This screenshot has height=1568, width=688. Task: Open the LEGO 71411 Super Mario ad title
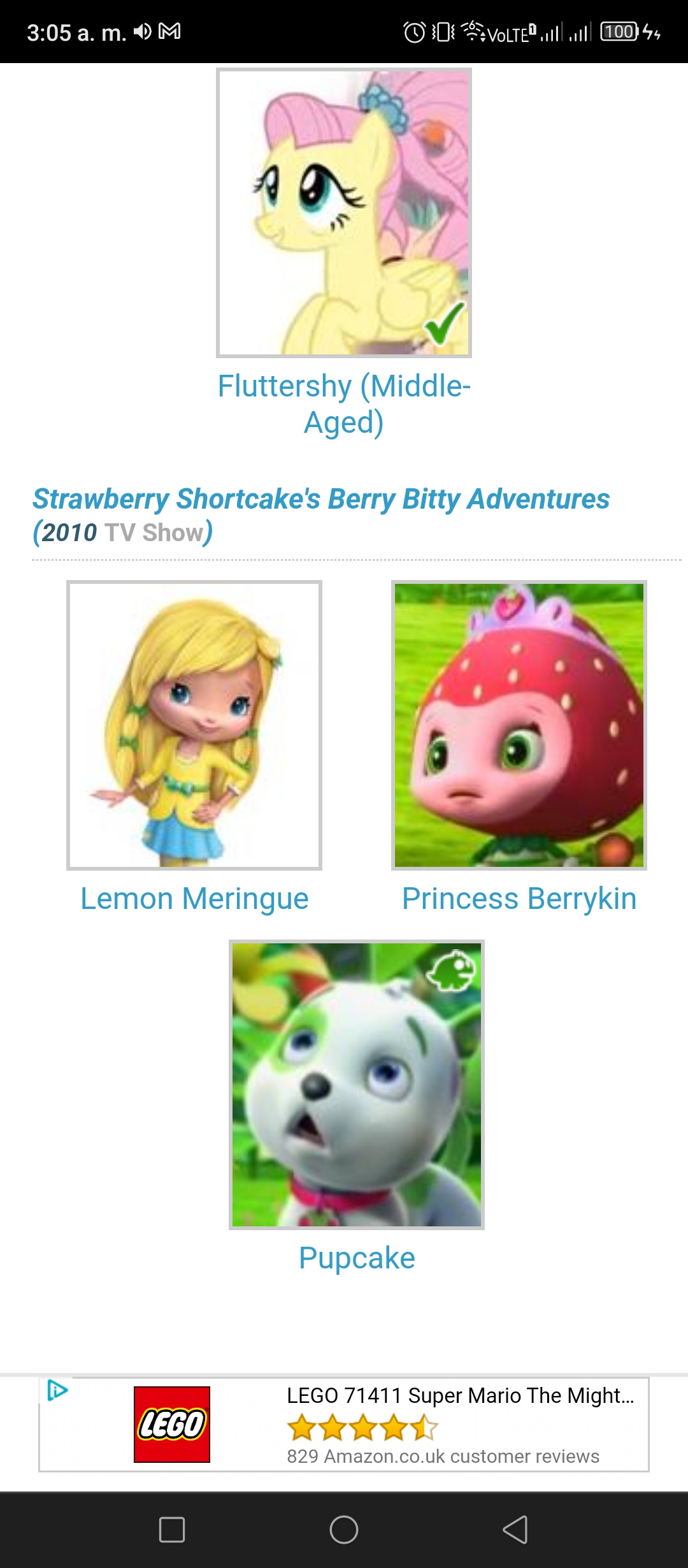click(x=461, y=1396)
